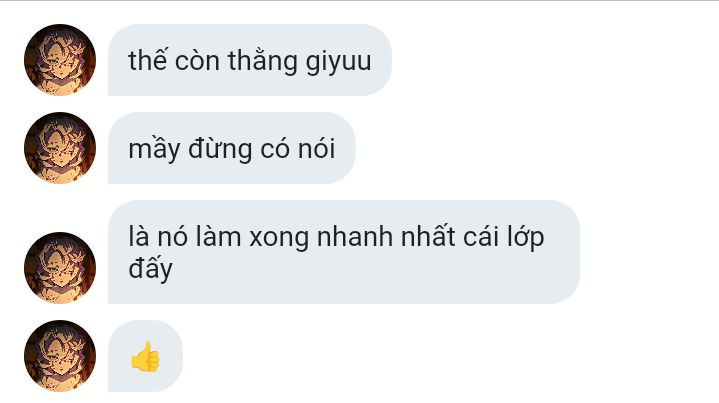Open avatar beside "là nó làm xong" message

coord(60,268)
